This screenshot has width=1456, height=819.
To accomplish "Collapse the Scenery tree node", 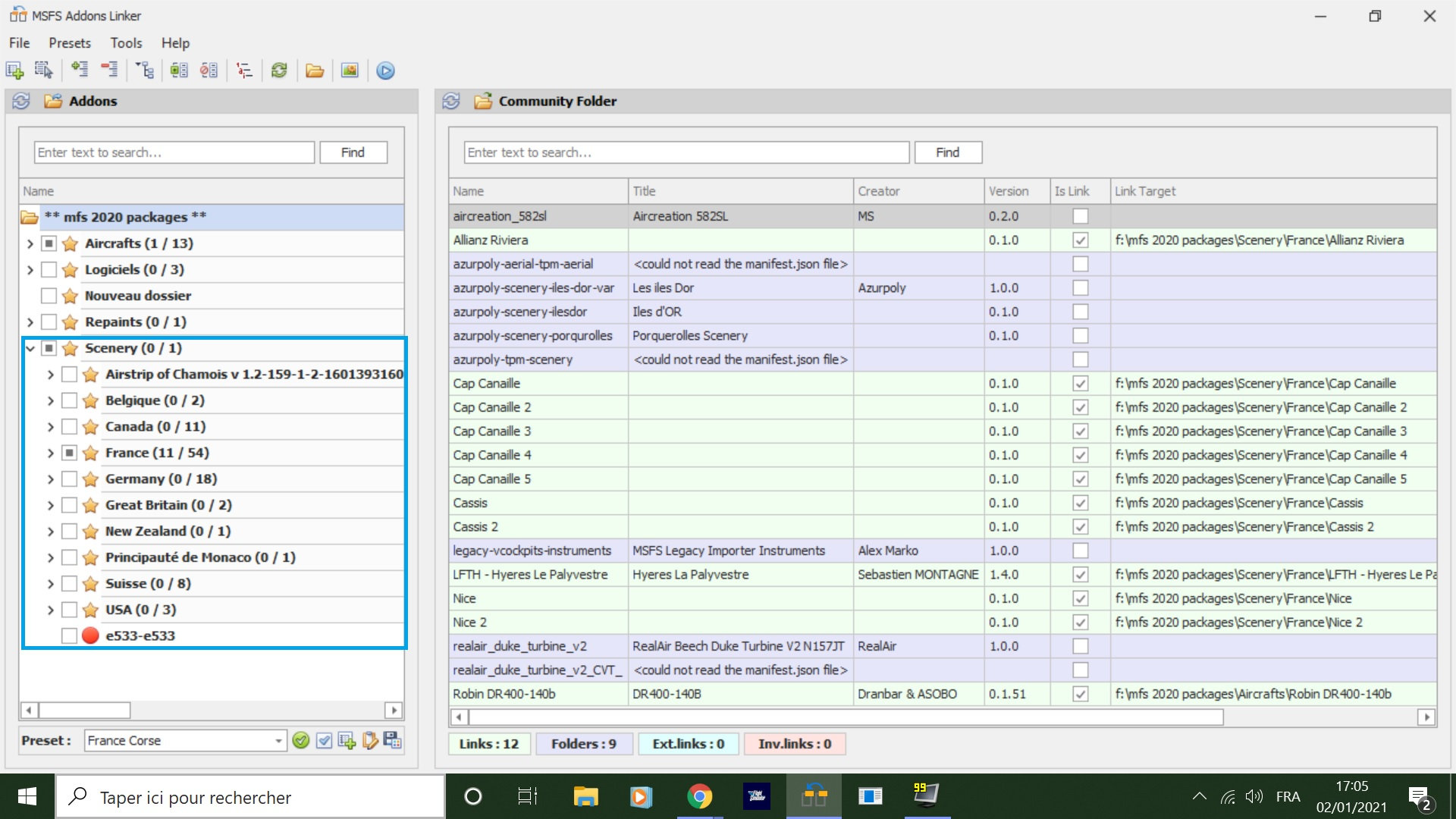I will (x=30, y=348).
